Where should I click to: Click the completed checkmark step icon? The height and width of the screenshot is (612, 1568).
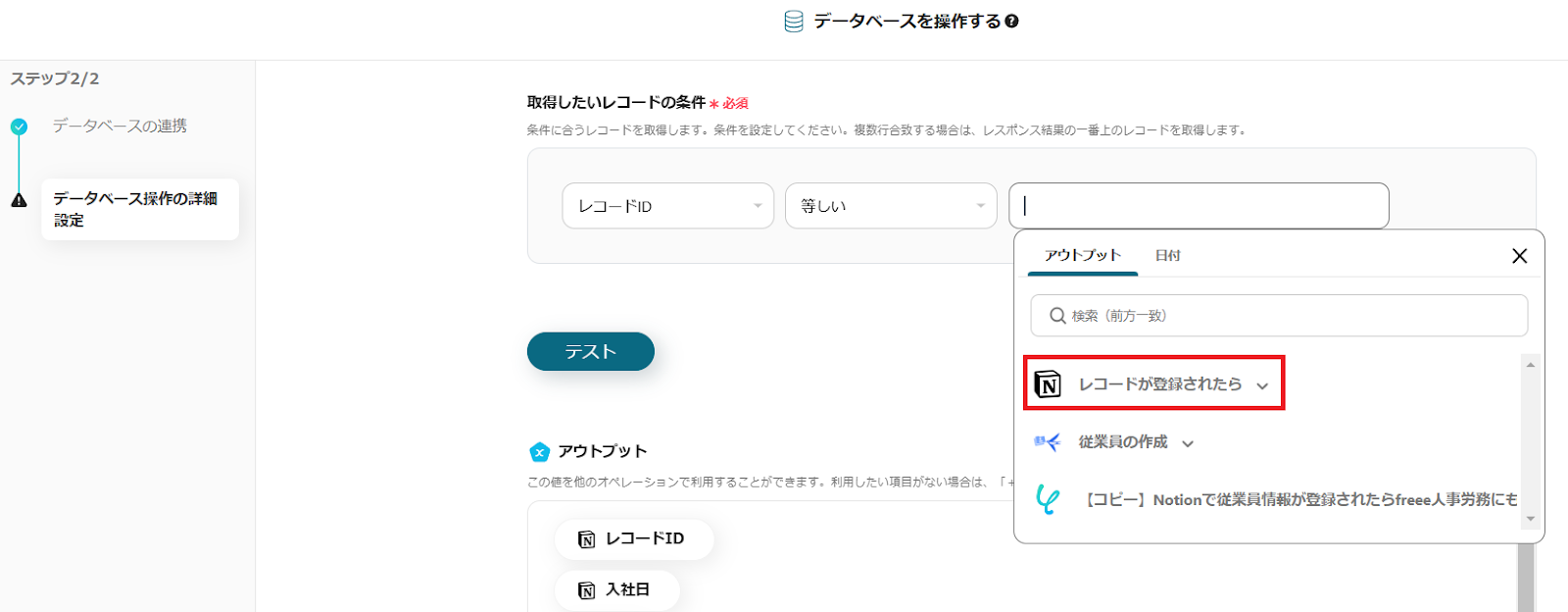pos(19,127)
